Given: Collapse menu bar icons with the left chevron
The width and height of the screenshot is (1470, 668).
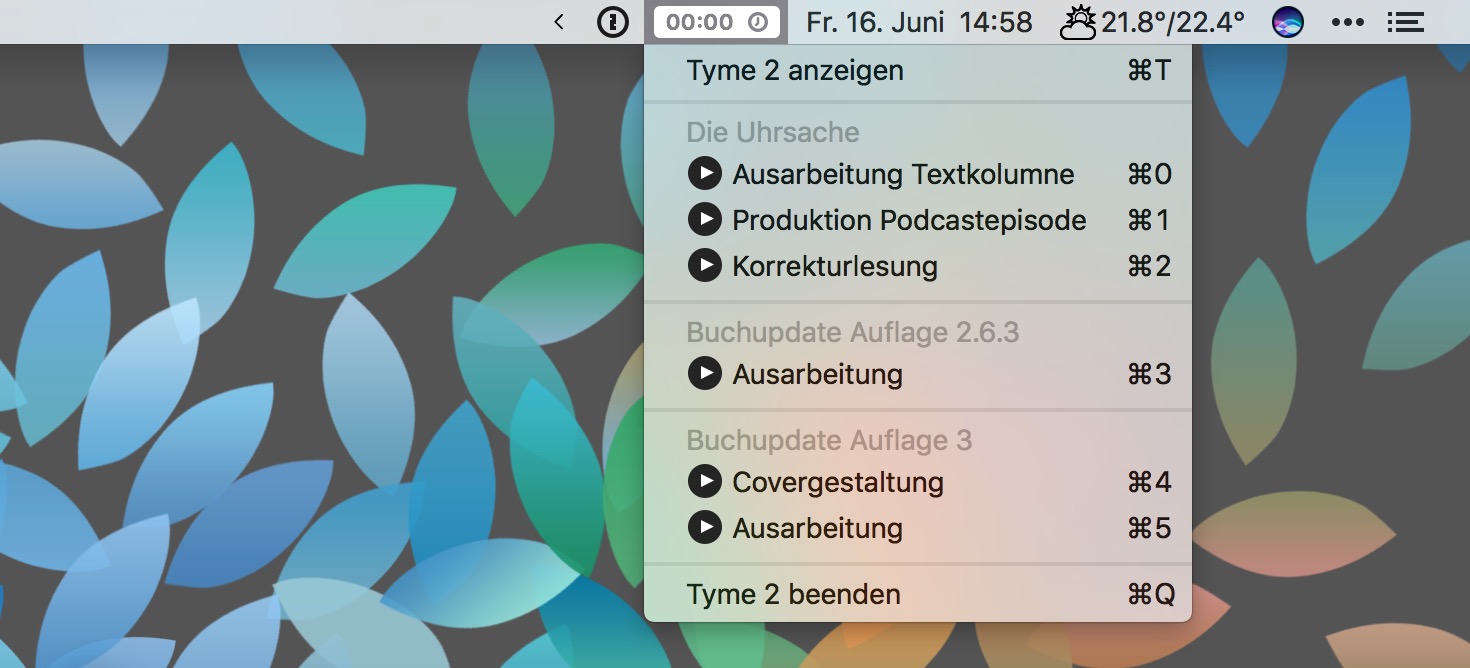Looking at the screenshot, I should pos(559,22).
